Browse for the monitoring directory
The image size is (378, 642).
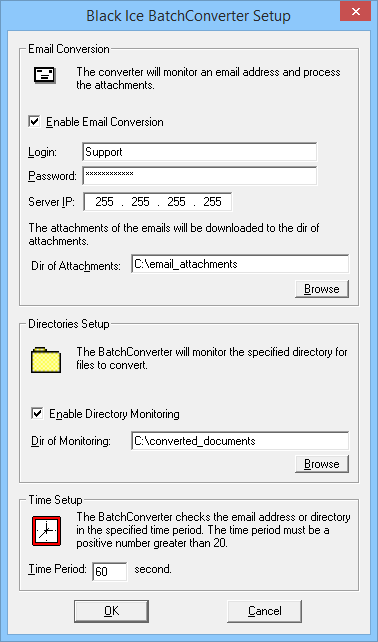point(322,464)
